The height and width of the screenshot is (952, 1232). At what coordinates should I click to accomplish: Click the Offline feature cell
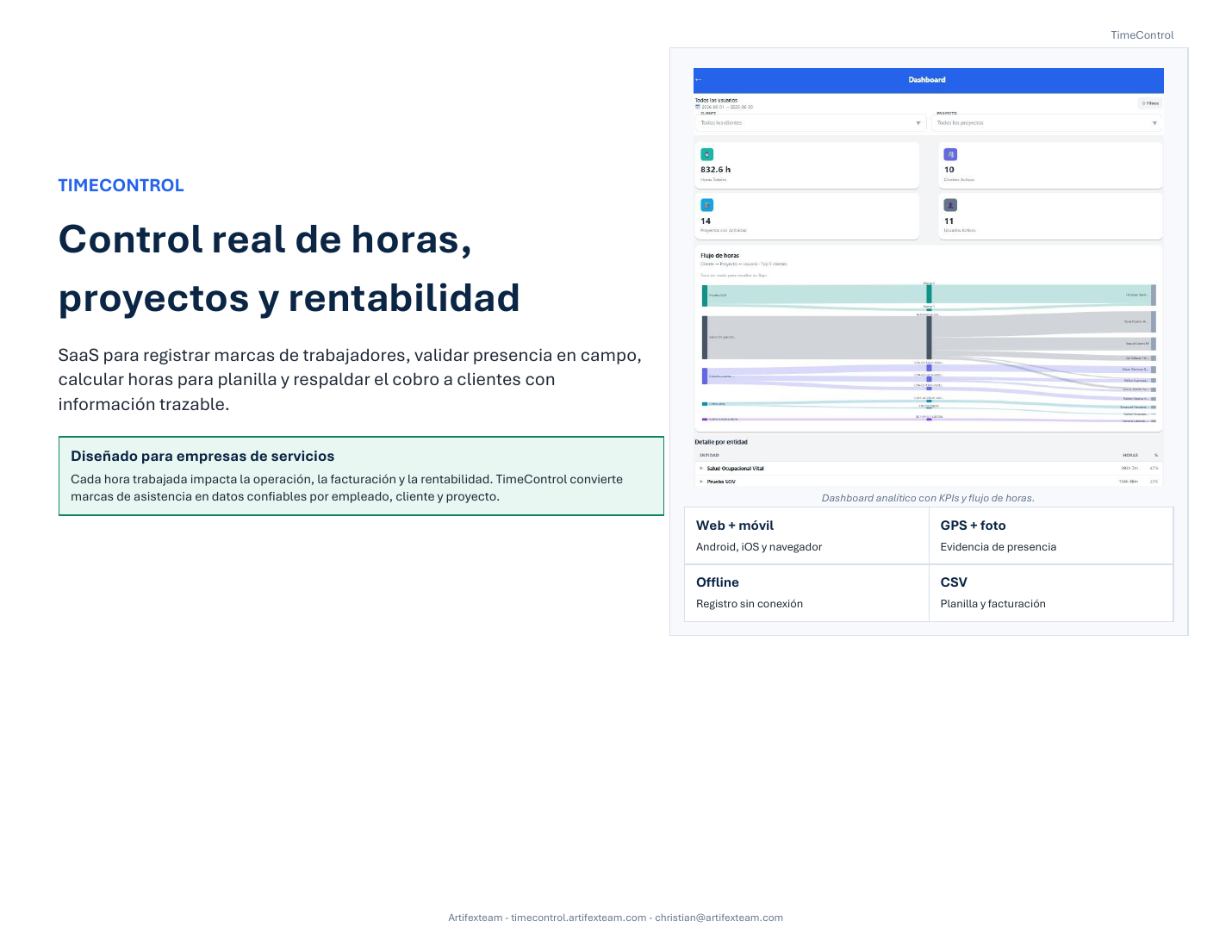(806, 593)
